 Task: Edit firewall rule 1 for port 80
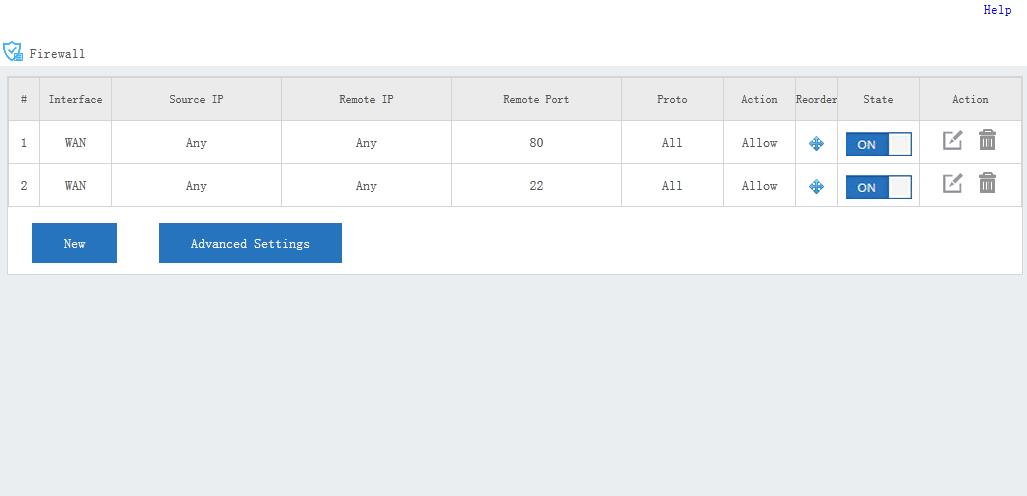pos(952,140)
